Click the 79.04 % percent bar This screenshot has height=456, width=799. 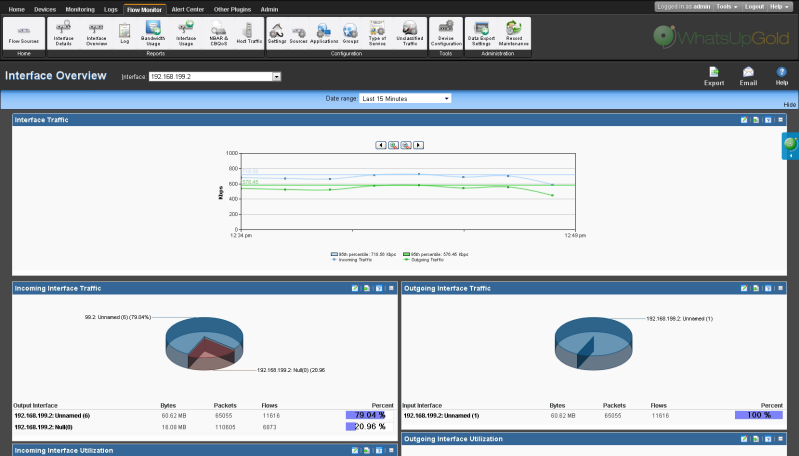pyautogui.click(x=366, y=415)
